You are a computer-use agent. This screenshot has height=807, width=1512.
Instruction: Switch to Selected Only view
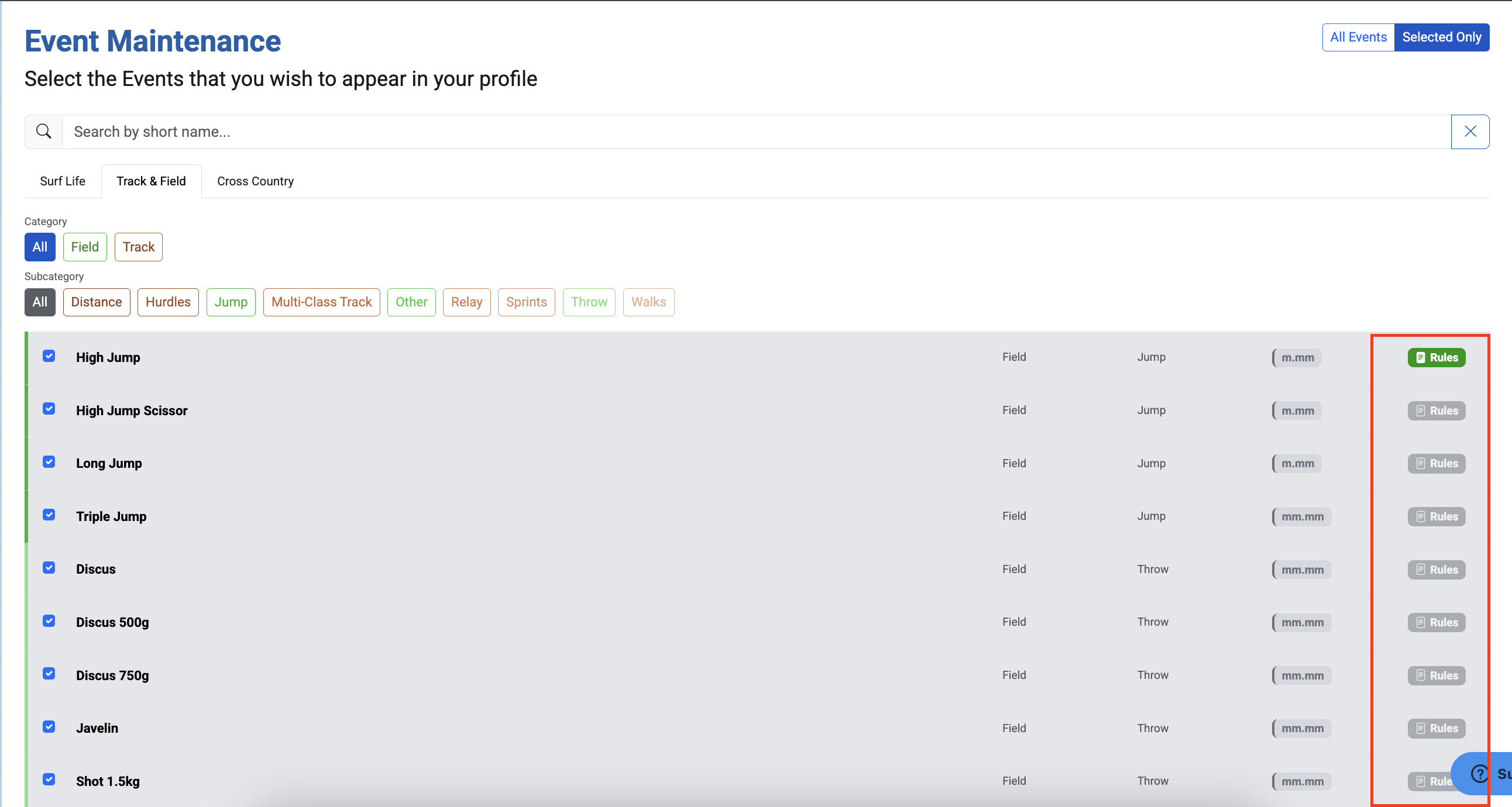point(1442,37)
